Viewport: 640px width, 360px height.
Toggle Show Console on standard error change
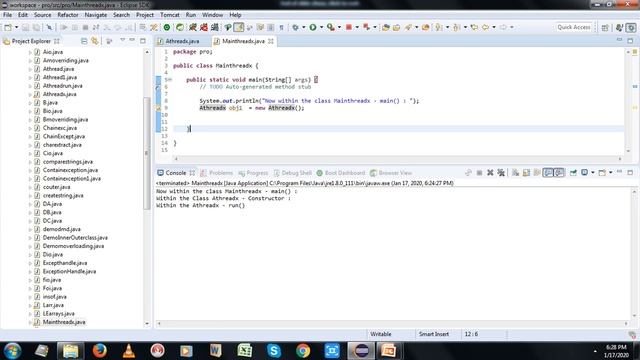[559, 173]
